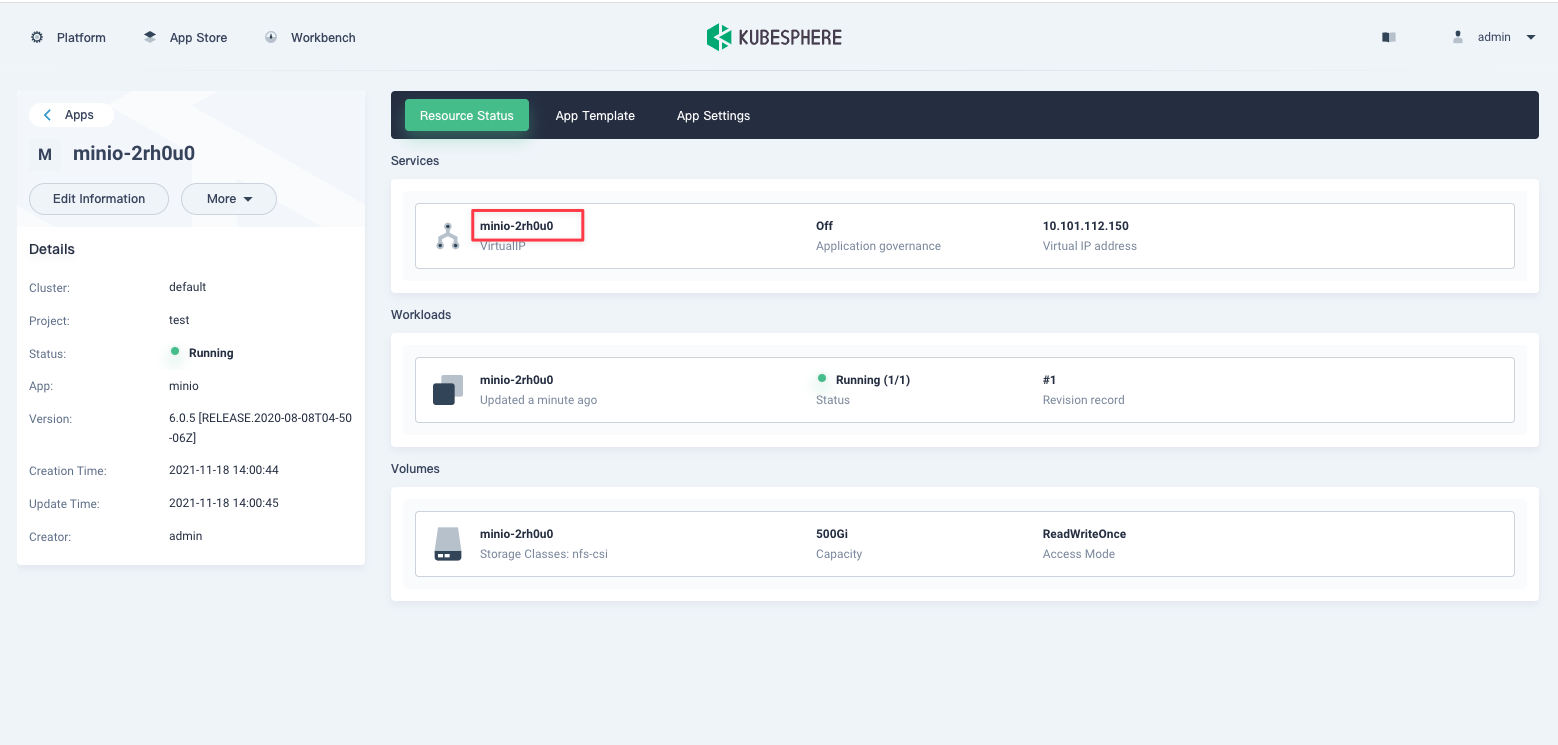1558x745 pixels.
Task: Click the App Store layers icon
Action: coord(150,37)
